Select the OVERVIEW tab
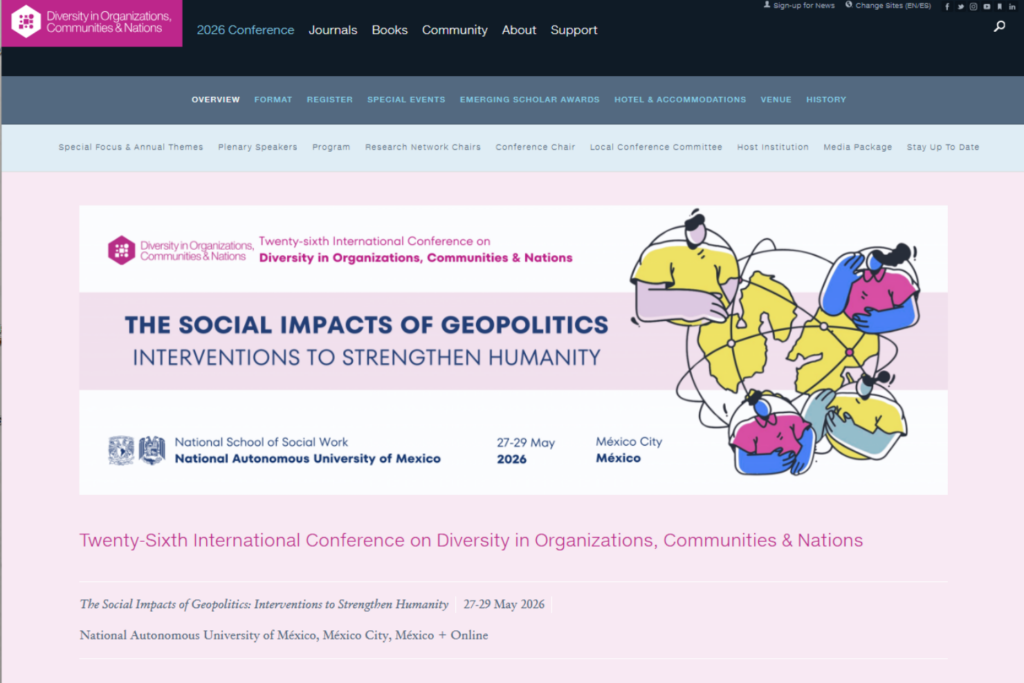1024x683 pixels. point(215,99)
